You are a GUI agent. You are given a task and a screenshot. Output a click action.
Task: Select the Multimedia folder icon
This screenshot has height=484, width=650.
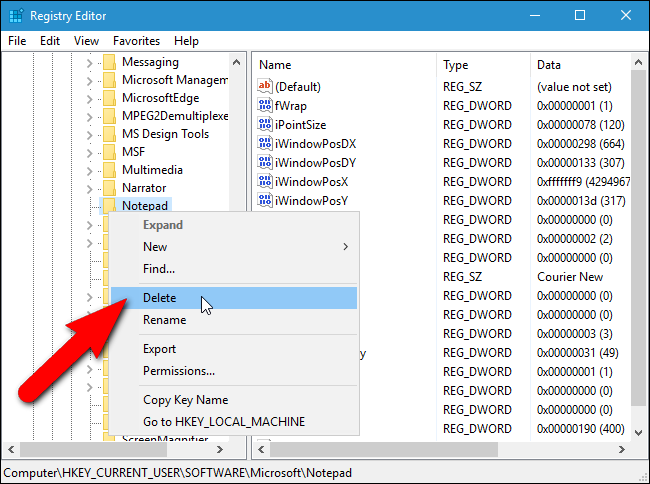point(109,170)
